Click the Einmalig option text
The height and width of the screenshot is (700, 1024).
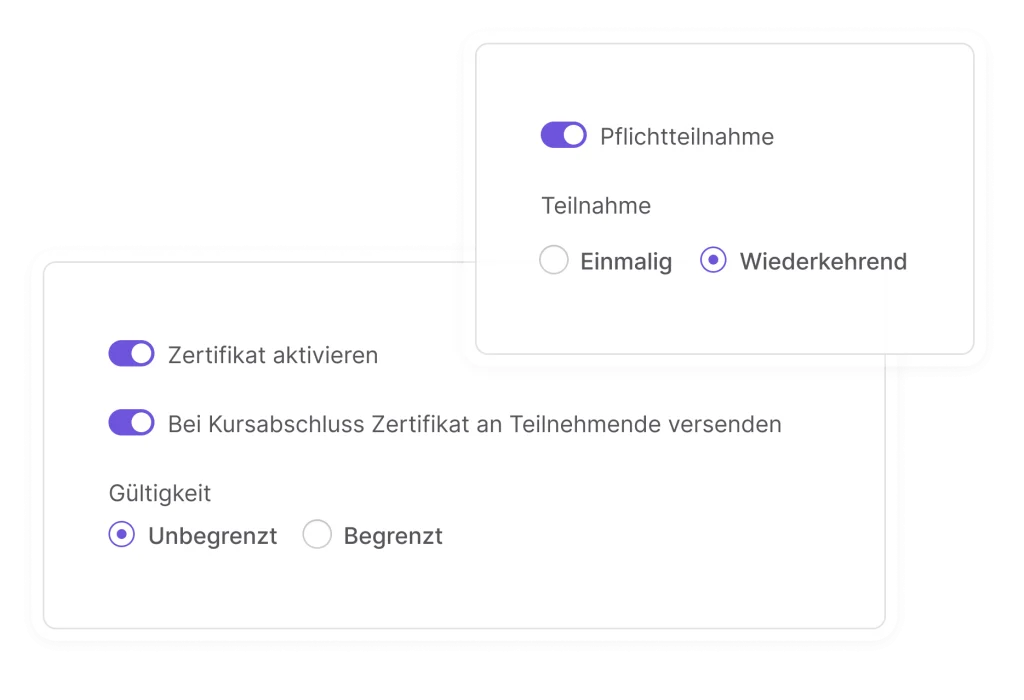click(x=626, y=262)
